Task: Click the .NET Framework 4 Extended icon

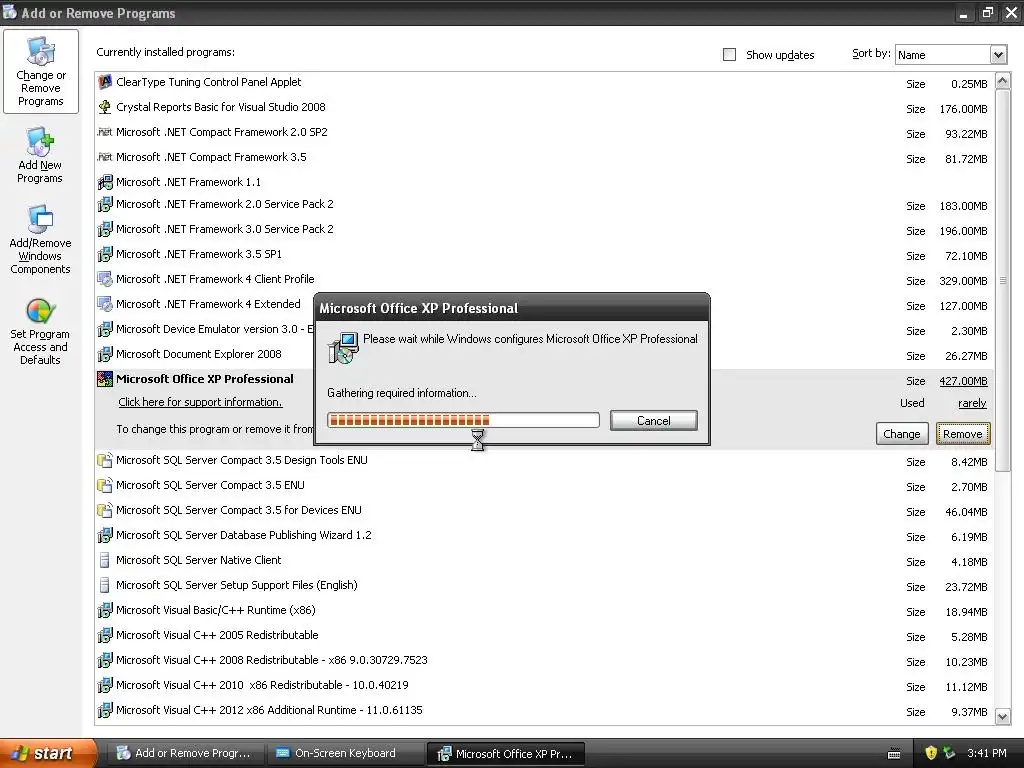Action: (104, 304)
